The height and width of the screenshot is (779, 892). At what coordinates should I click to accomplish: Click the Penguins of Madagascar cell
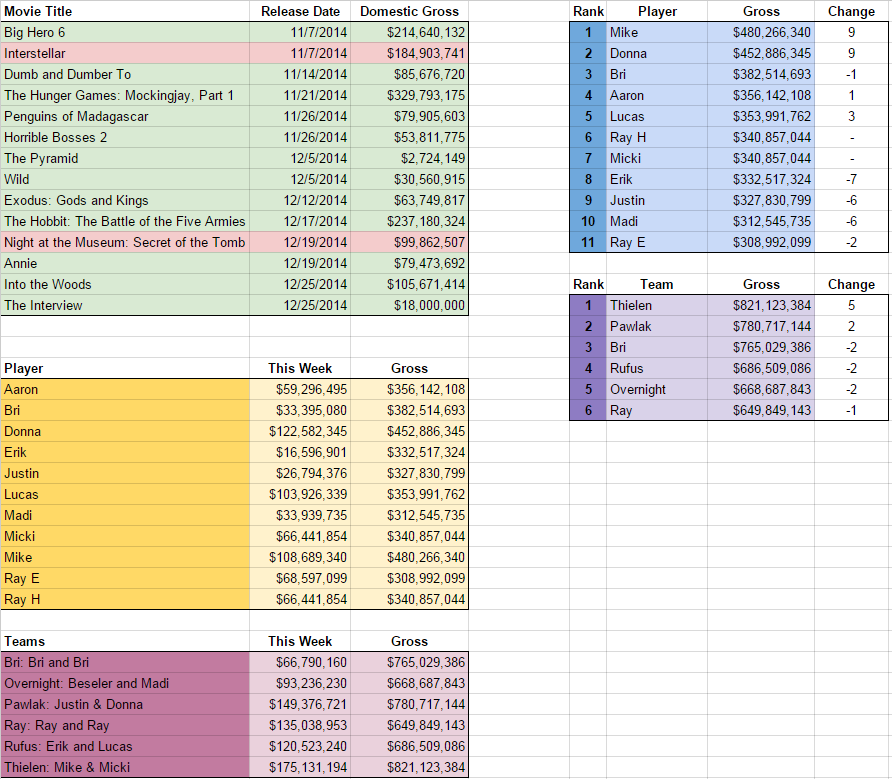tap(125, 117)
